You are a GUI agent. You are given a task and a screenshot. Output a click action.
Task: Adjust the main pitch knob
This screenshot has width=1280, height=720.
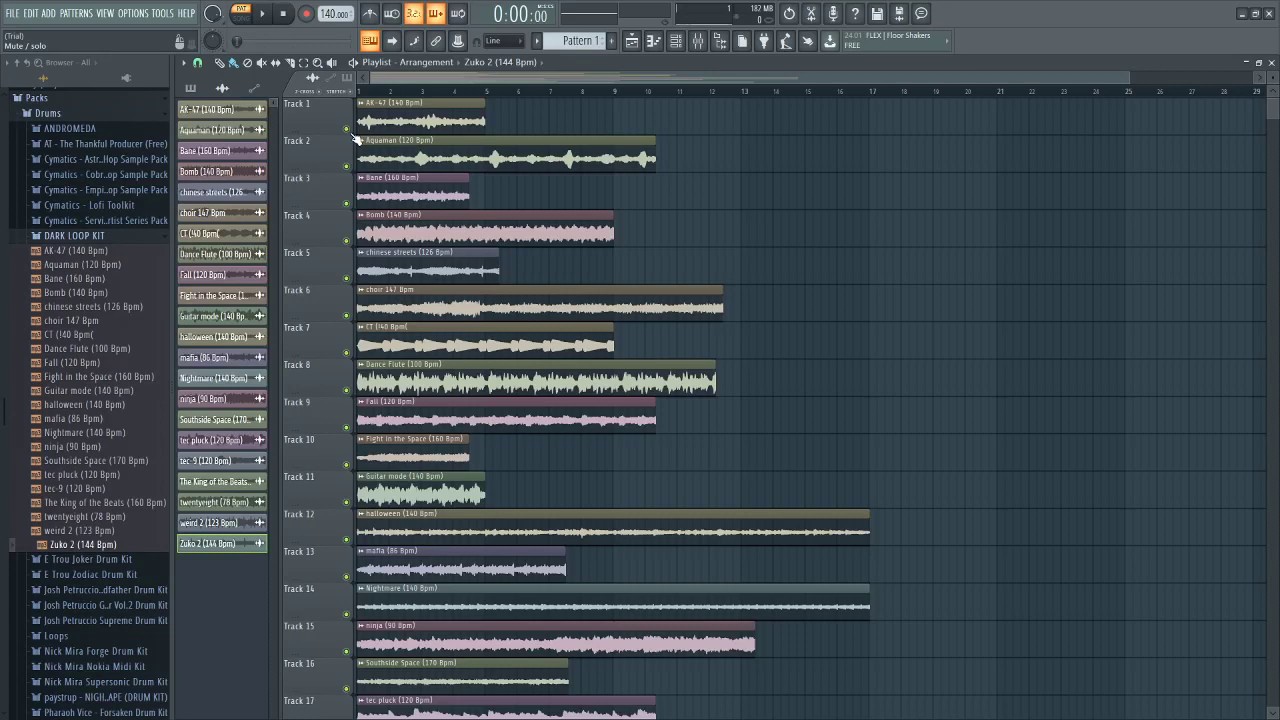212,41
